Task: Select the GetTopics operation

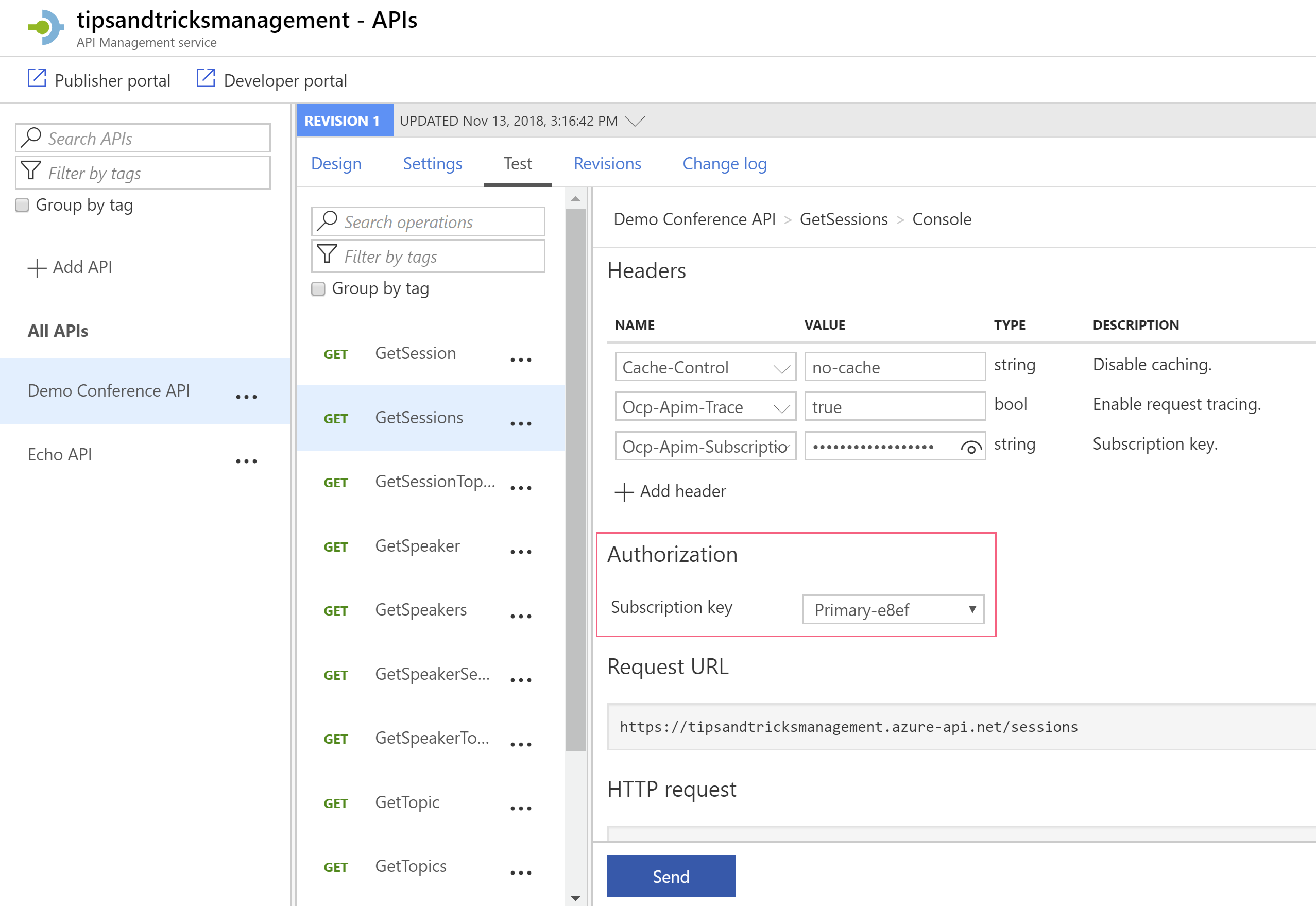Action: click(x=411, y=866)
